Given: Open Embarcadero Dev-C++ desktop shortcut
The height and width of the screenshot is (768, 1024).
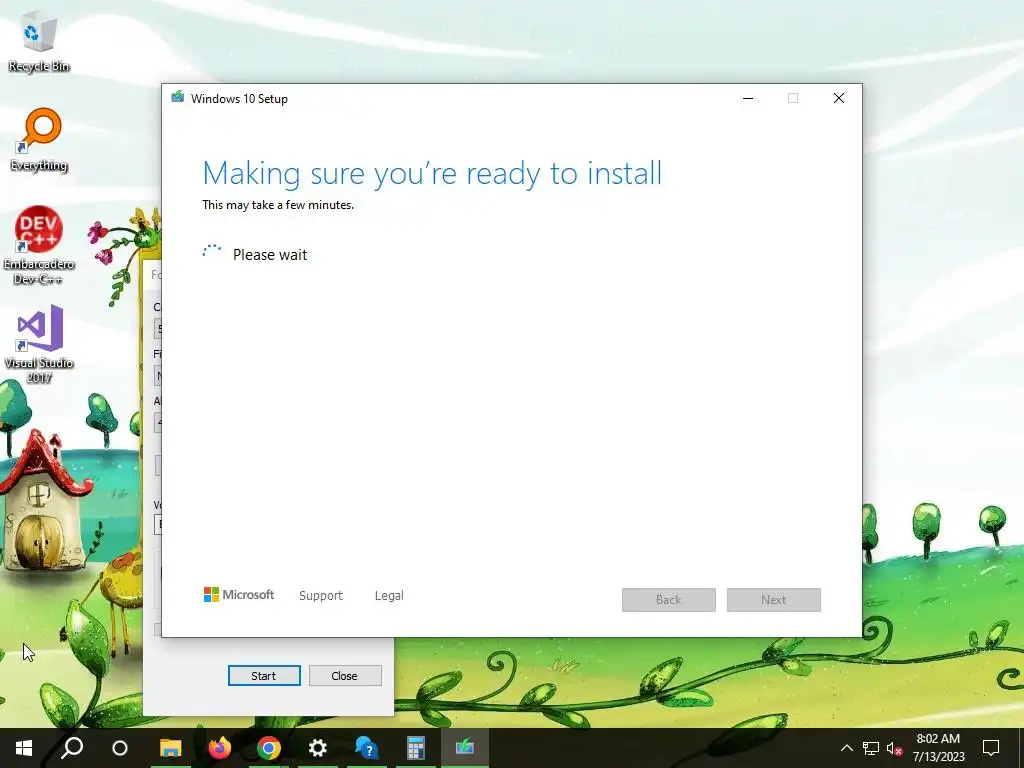Looking at the screenshot, I should 39,245.
